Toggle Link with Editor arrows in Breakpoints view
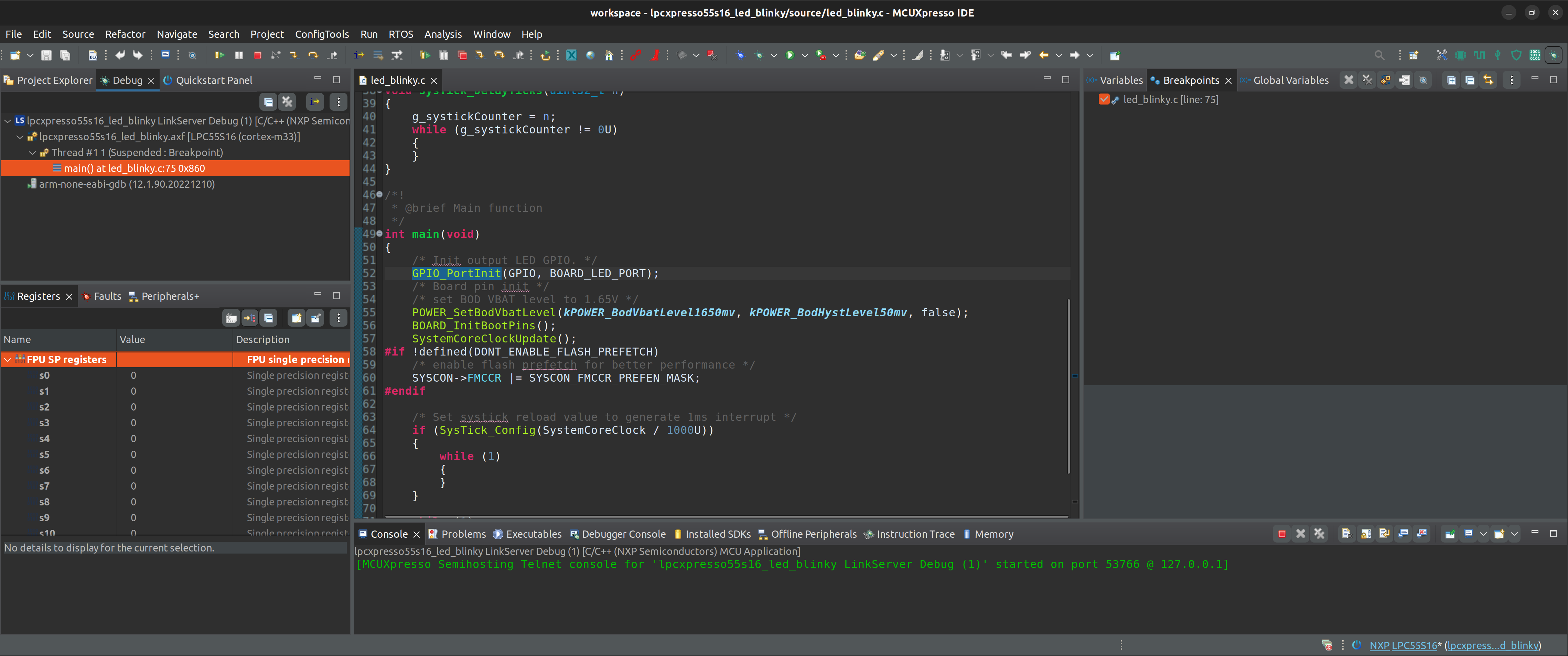 pyautogui.click(x=1488, y=80)
